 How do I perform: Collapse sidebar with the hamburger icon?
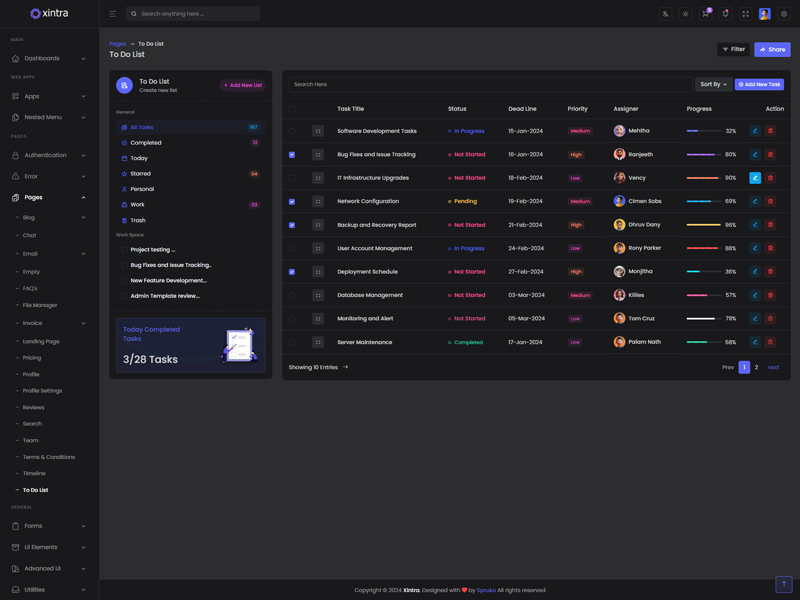coord(112,14)
